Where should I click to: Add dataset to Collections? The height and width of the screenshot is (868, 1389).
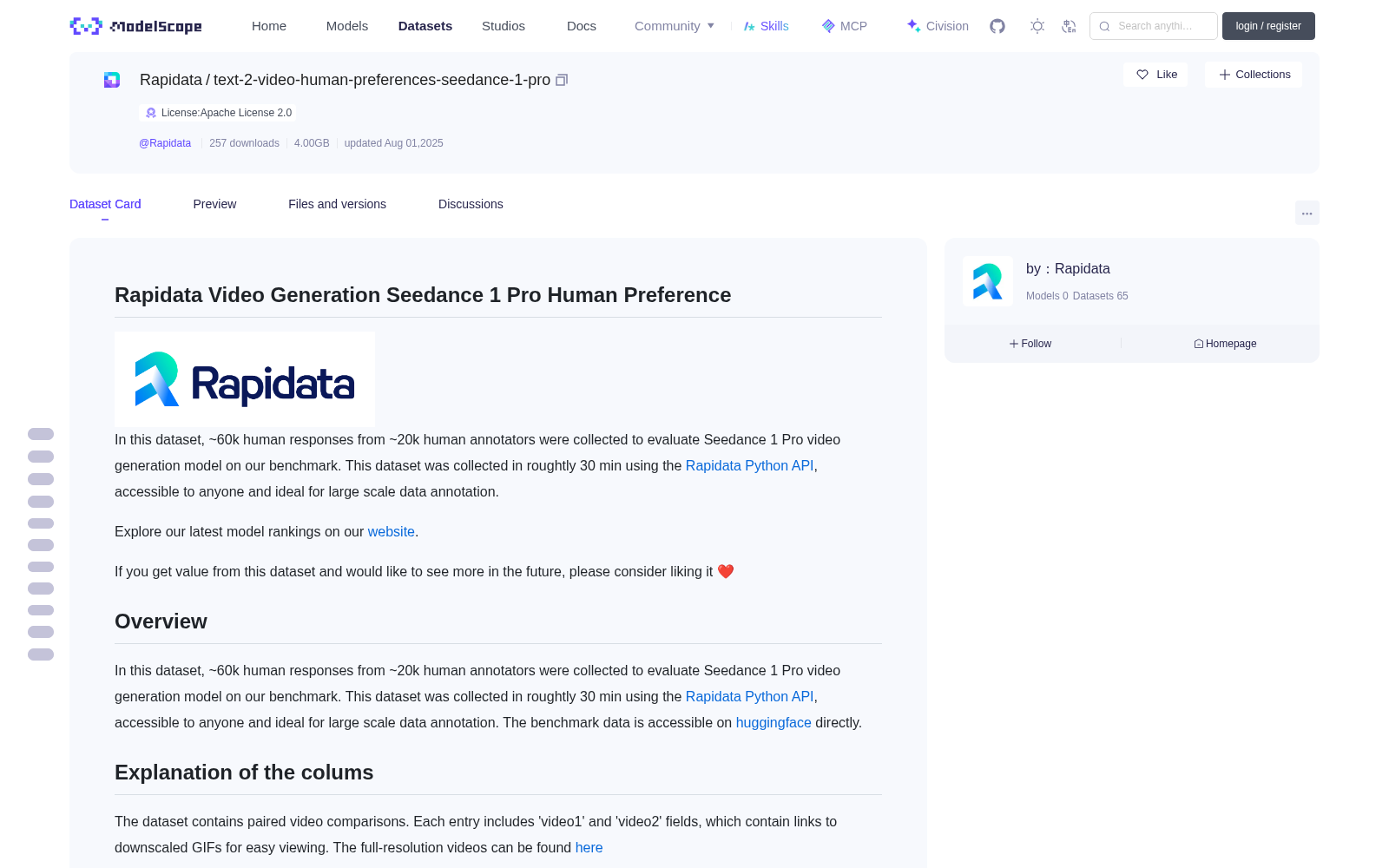pyautogui.click(x=1254, y=75)
